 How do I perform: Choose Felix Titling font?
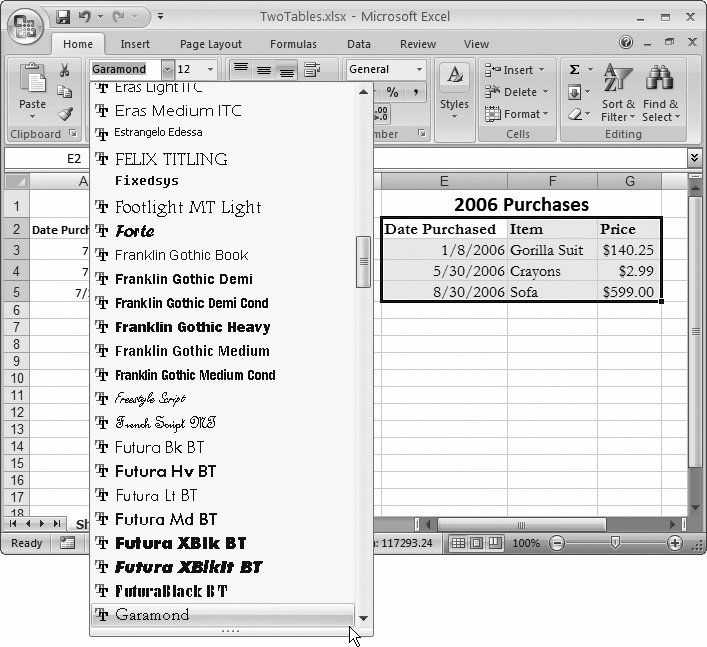point(223,159)
